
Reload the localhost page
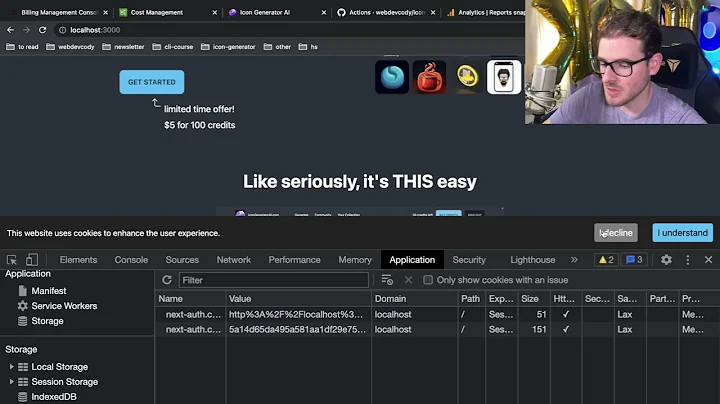42,30
